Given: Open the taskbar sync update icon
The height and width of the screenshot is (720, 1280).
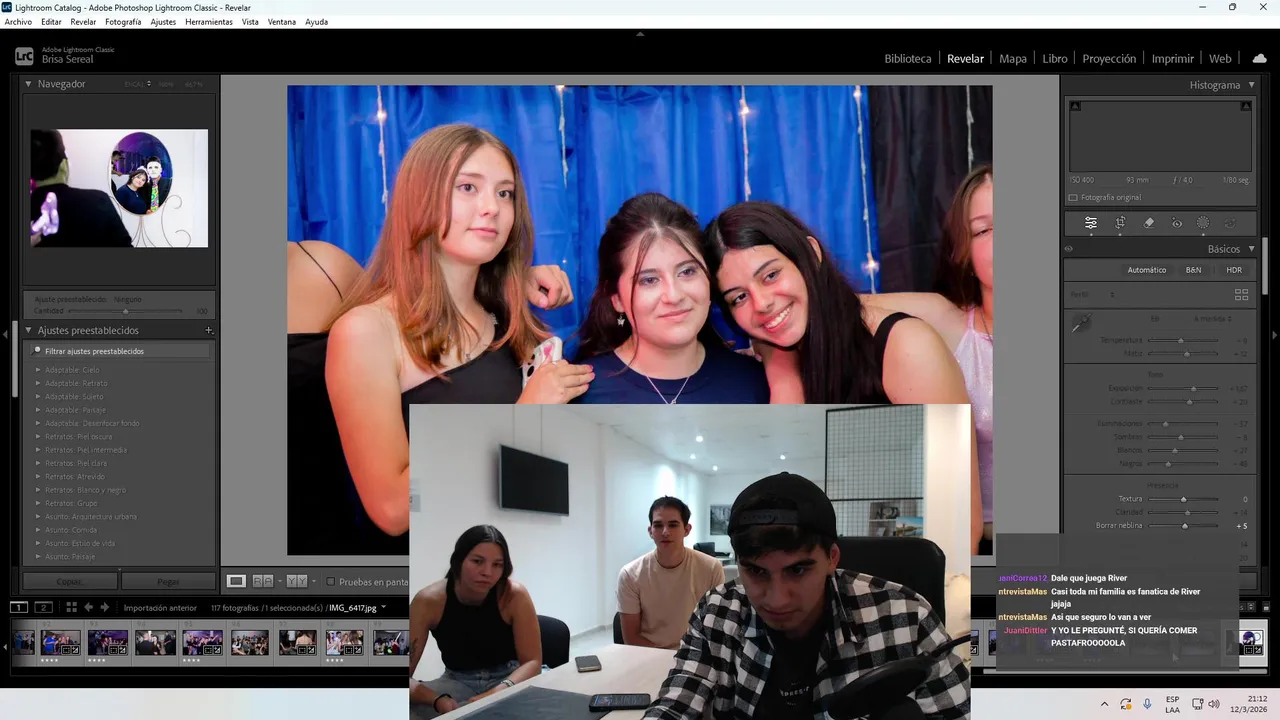Looking at the screenshot, I should 1126,704.
